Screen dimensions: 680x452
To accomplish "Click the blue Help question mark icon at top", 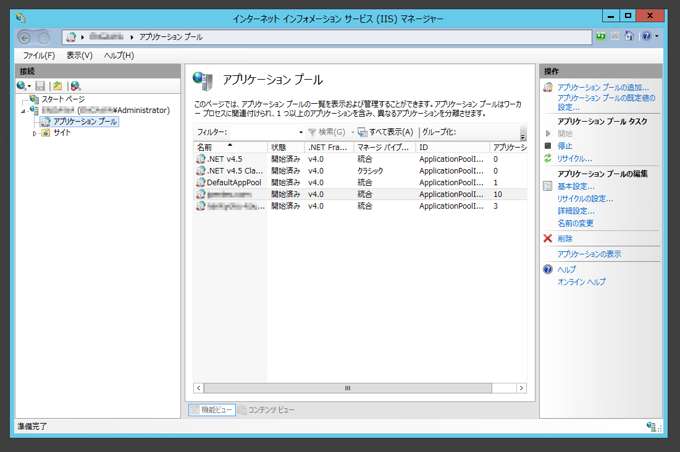I will (646, 36).
